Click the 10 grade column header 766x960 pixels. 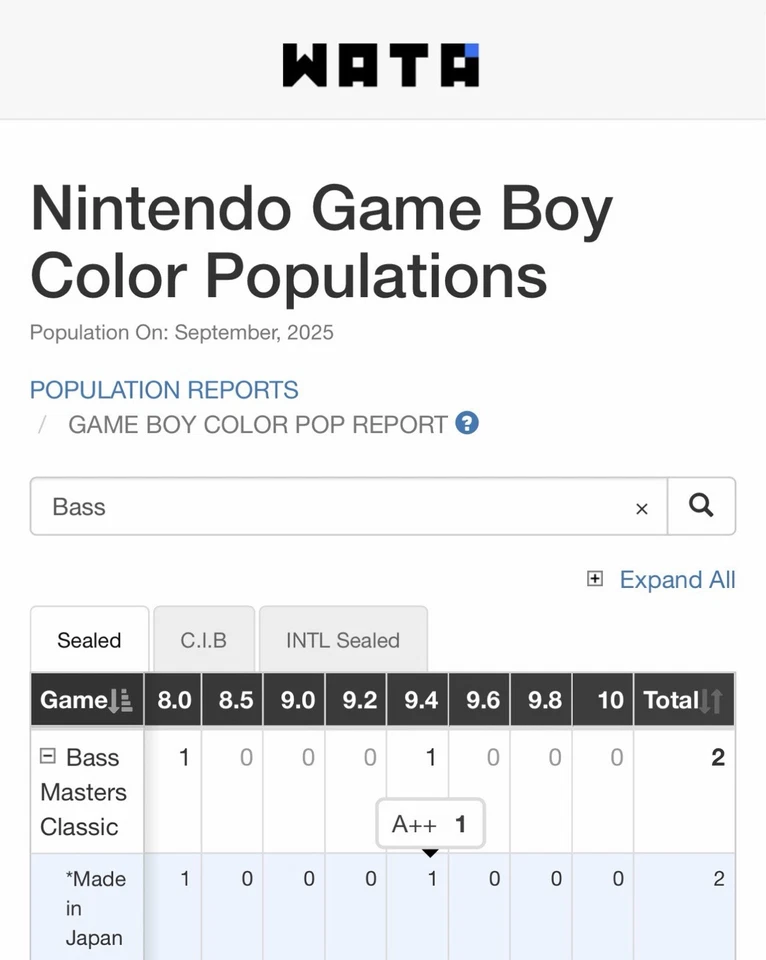(x=610, y=700)
